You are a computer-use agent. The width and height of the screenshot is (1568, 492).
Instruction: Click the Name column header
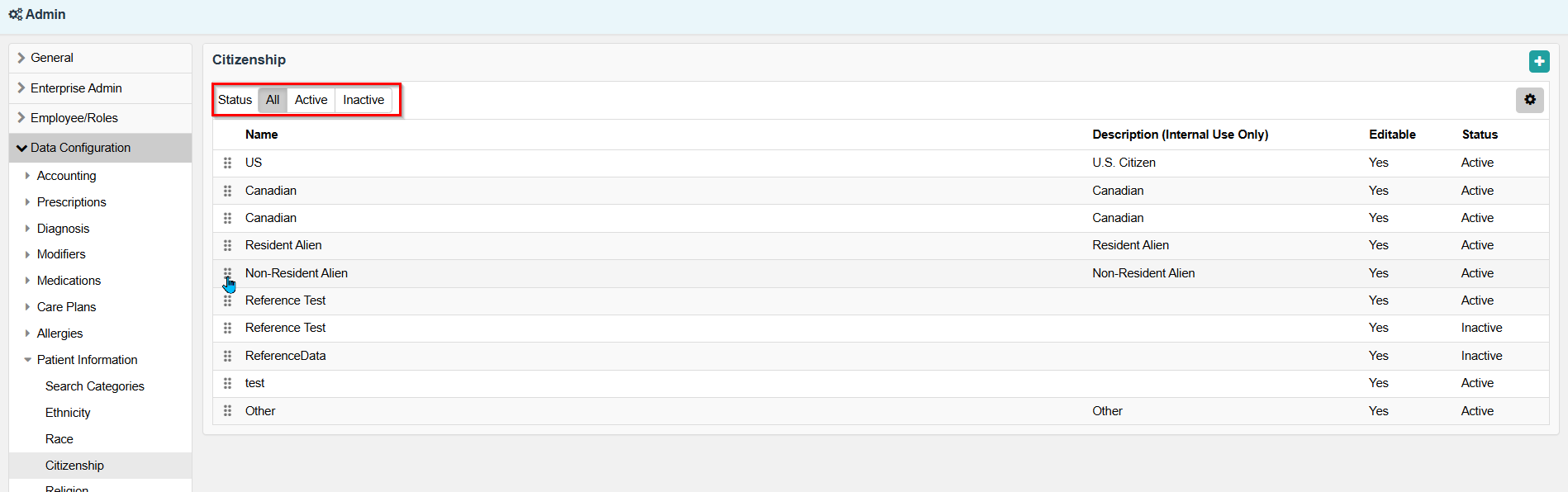(x=261, y=135)
